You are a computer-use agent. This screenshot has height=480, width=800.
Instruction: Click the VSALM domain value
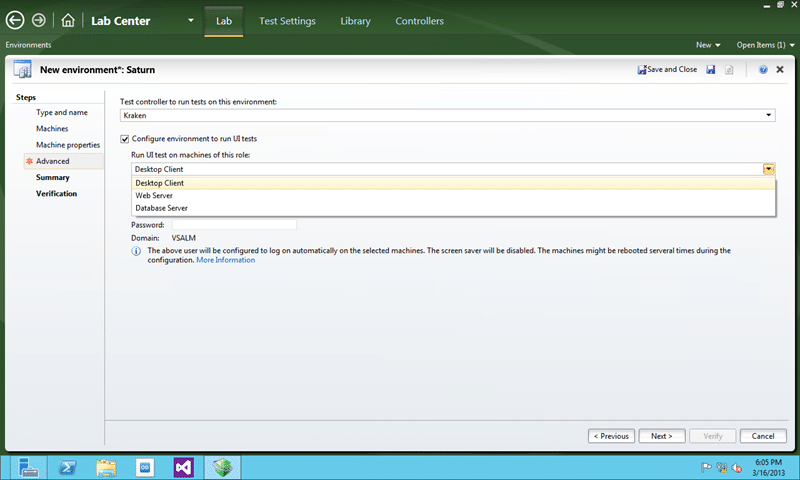184,238
